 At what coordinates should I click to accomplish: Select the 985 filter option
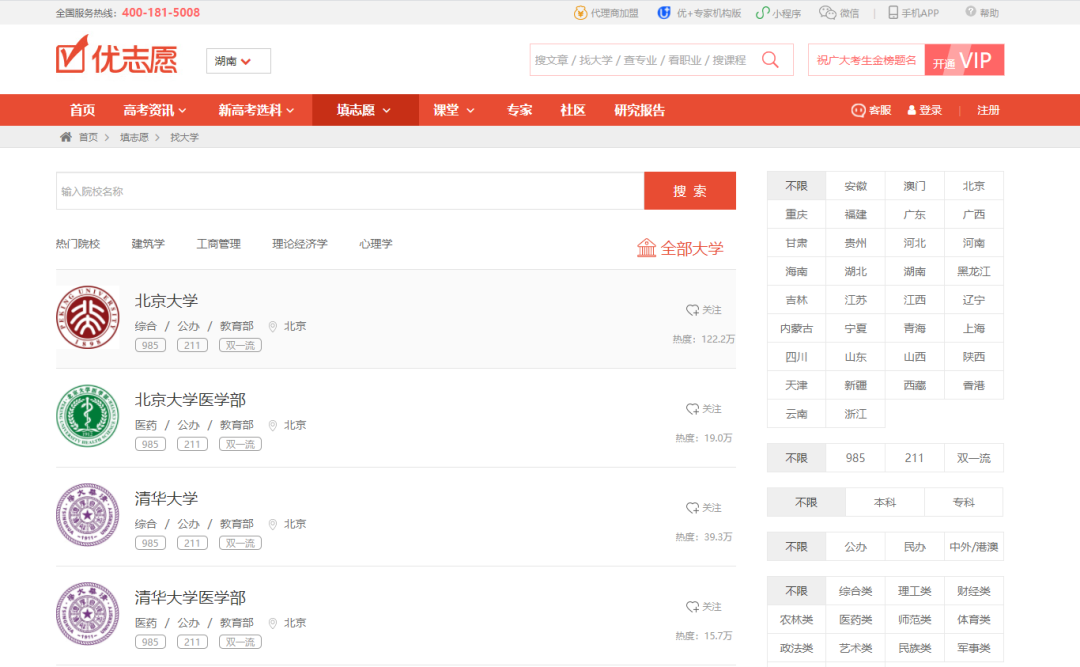tap(855, 458)
